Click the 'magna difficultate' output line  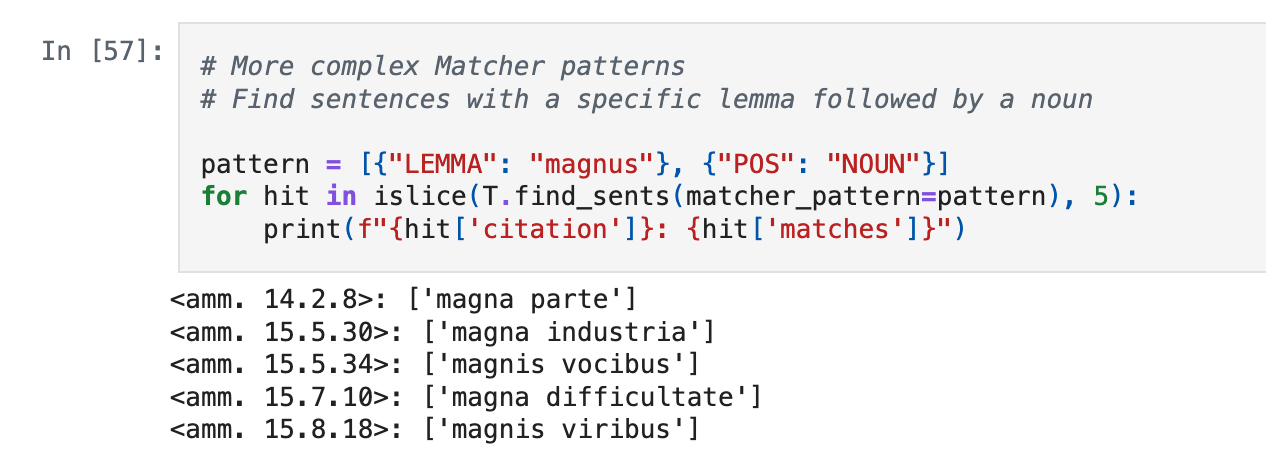[x=466, y=397]
